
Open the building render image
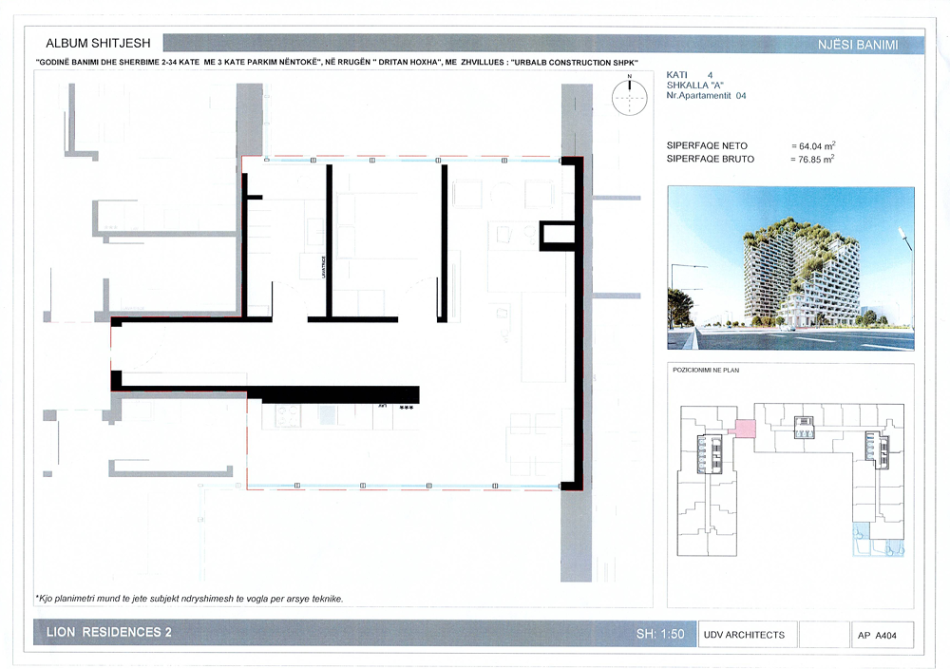(x=790, y=268)
